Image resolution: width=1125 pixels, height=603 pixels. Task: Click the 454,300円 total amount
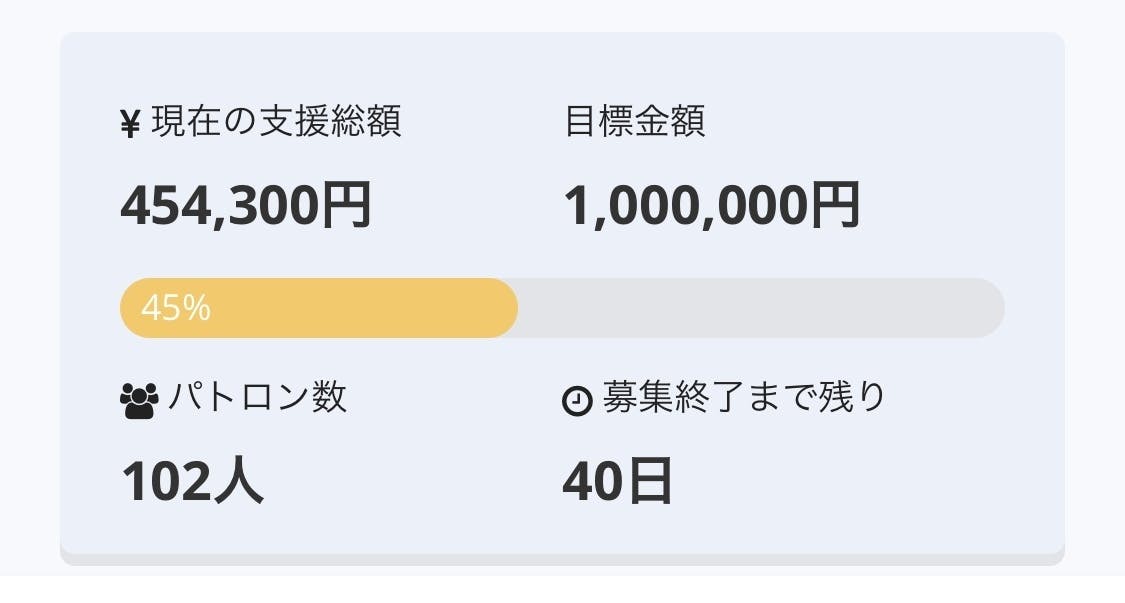click(x=246, y=205)
